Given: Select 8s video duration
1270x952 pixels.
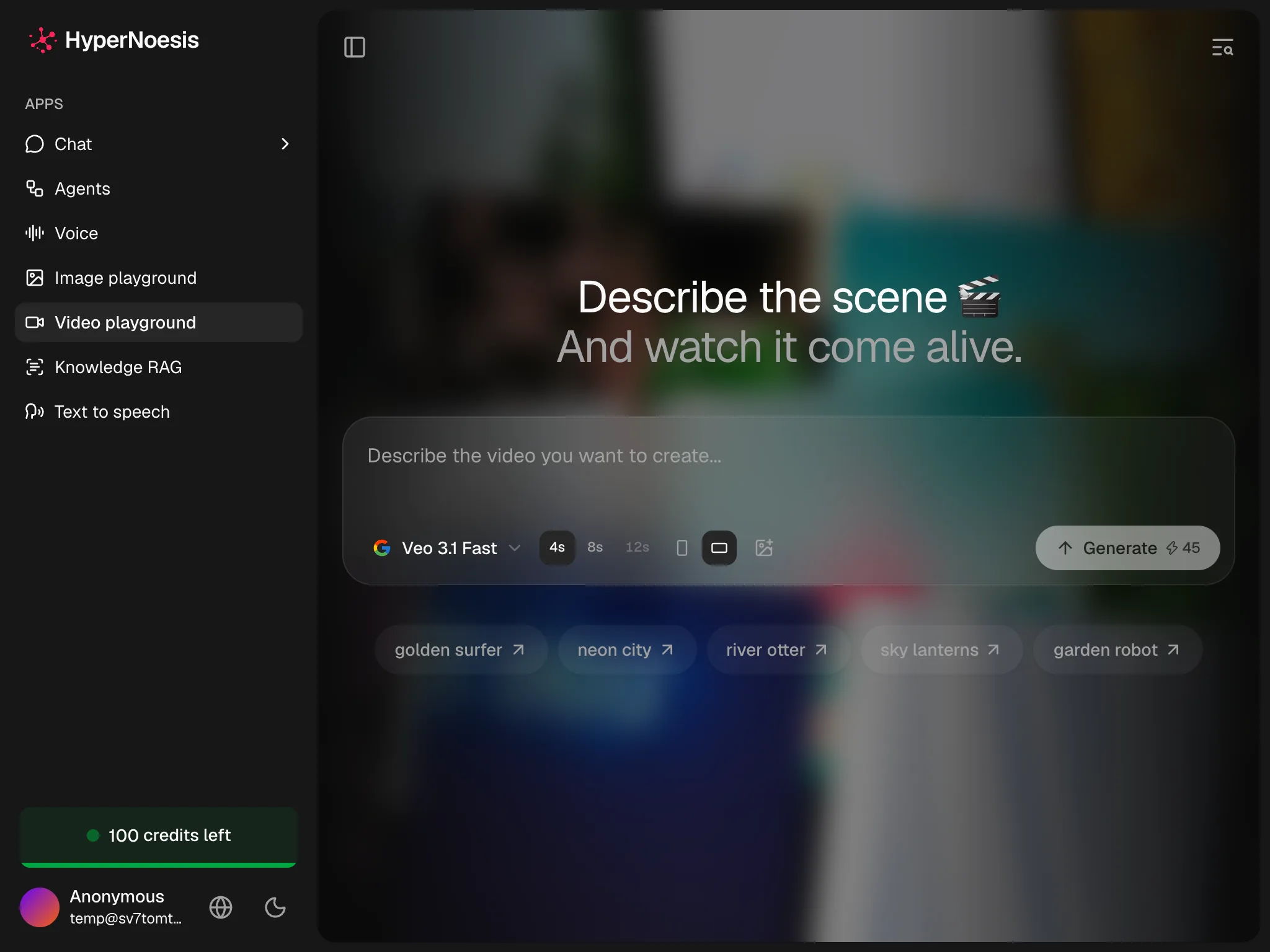Looking at the screenshot, I should [x=595, y=548].
